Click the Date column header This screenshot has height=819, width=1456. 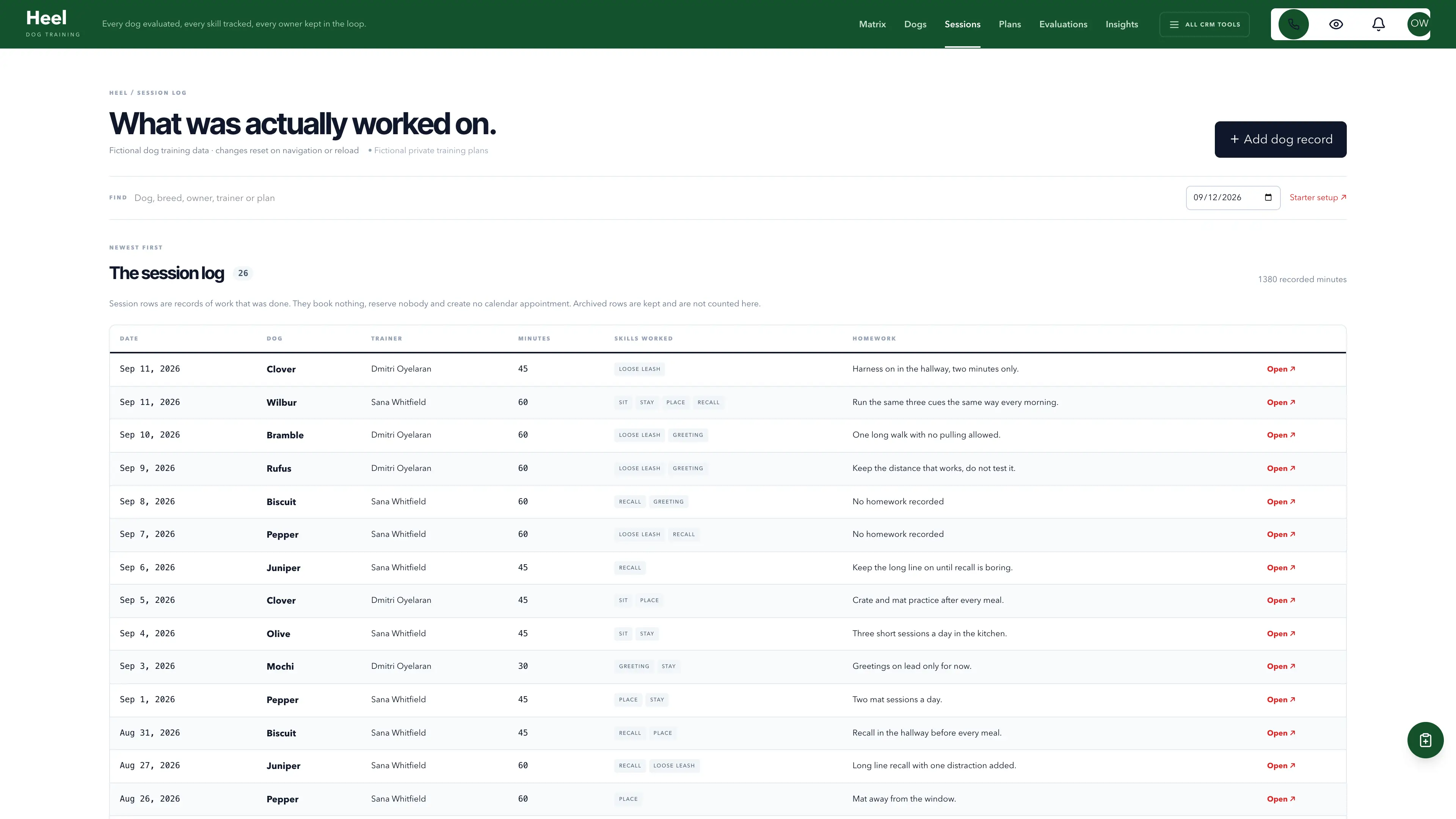(129, 339)
